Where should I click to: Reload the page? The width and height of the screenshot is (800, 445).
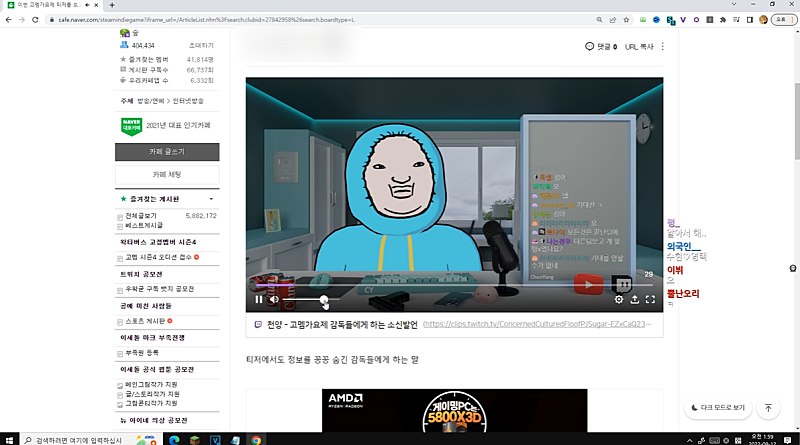click(x=35, y=19)
